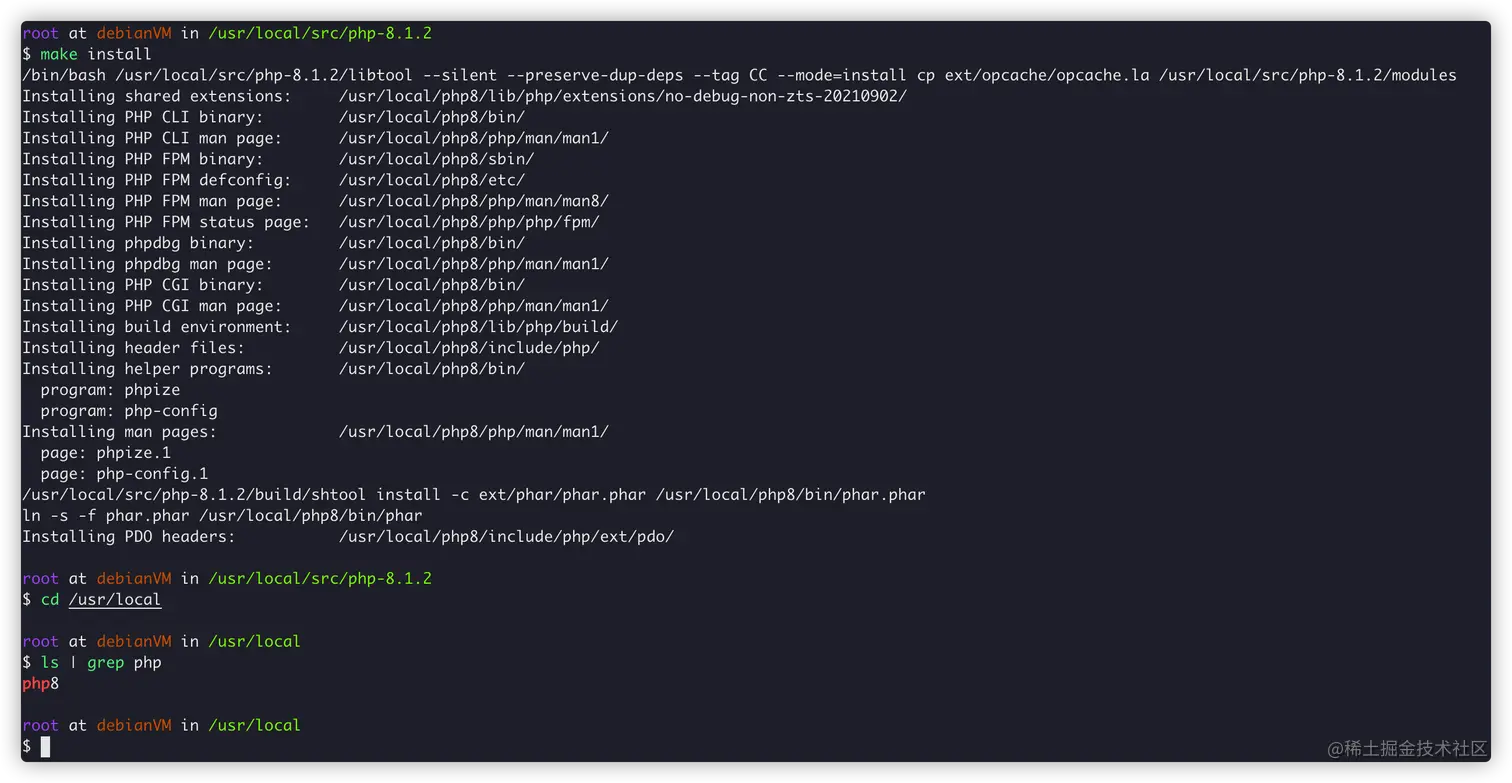Click the shtool install phar.phar command line
1512x783 pixels.
tap(474, 495)
